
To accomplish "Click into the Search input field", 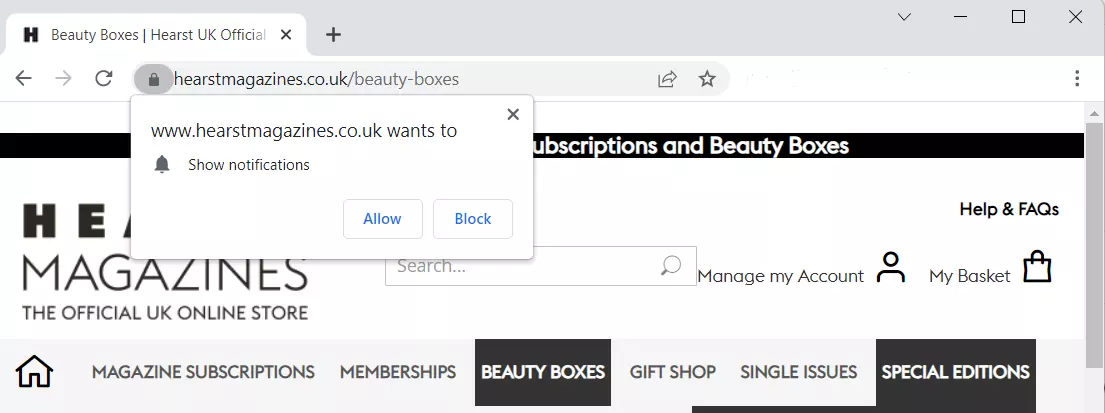I will point(525,266).
